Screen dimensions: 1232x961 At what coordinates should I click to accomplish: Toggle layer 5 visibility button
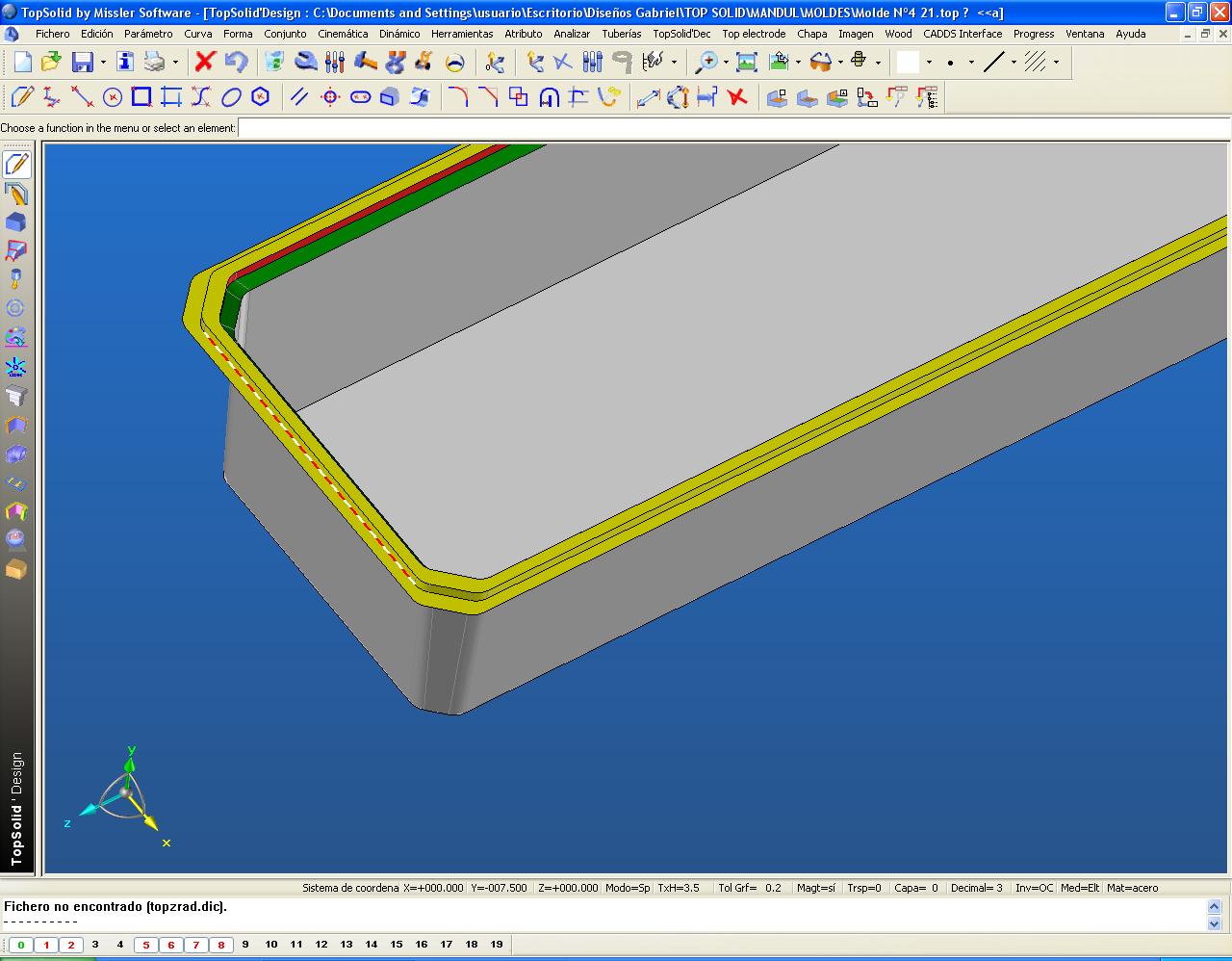(x=146, y=945)
